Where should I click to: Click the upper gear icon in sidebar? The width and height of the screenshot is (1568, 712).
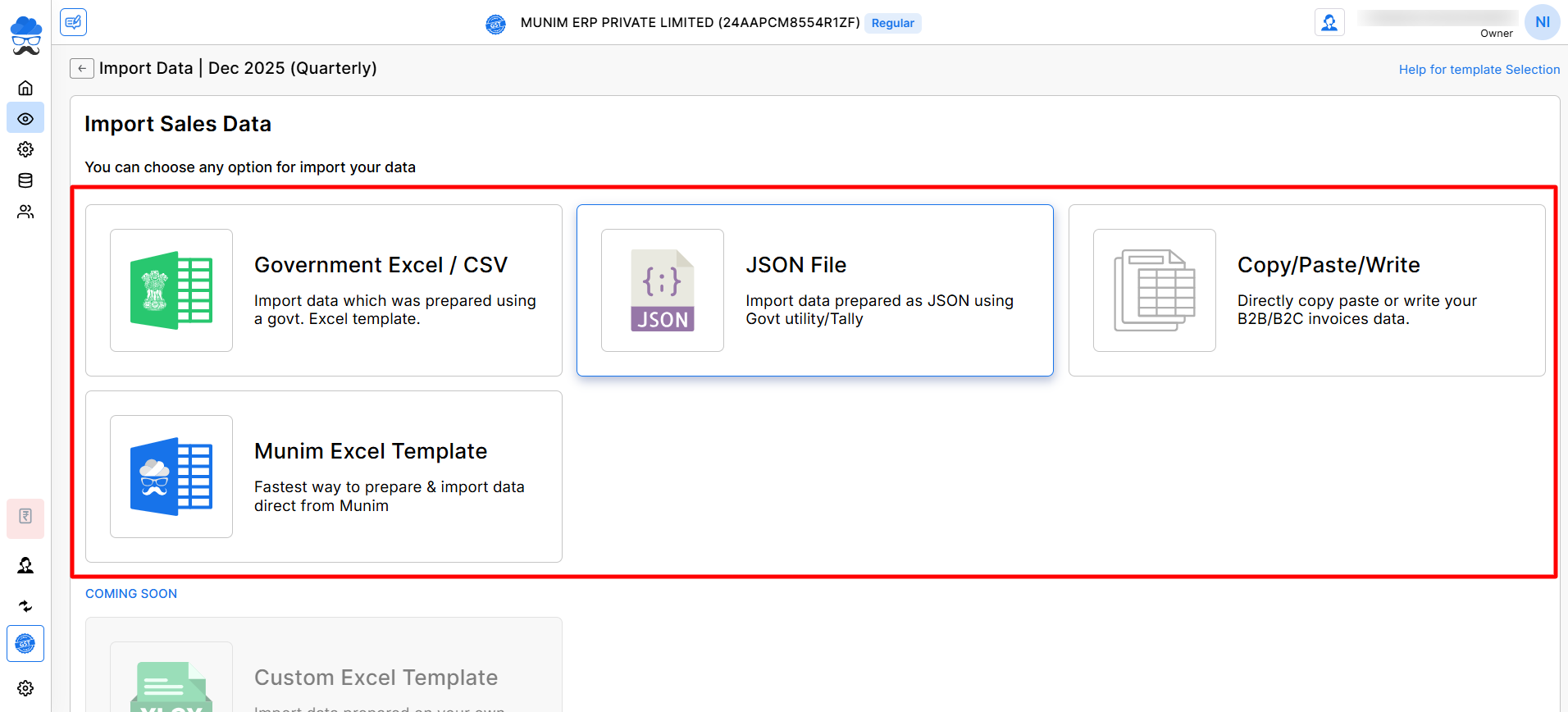pos(25,149)
